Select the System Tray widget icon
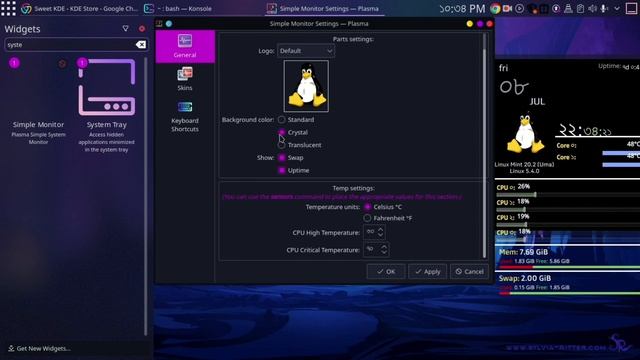Screen dimensions: 640x360 coord(107,87)
